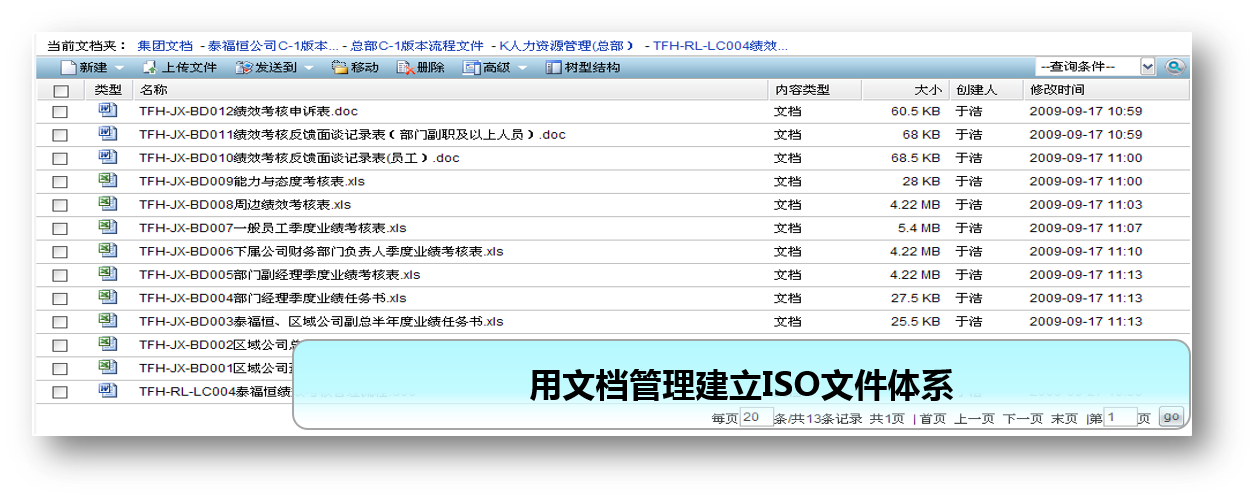The width and height of the screenshot is (1257, 501).
Task: Click Excel icon of the BD006 row
Action: tap(107, 250)
